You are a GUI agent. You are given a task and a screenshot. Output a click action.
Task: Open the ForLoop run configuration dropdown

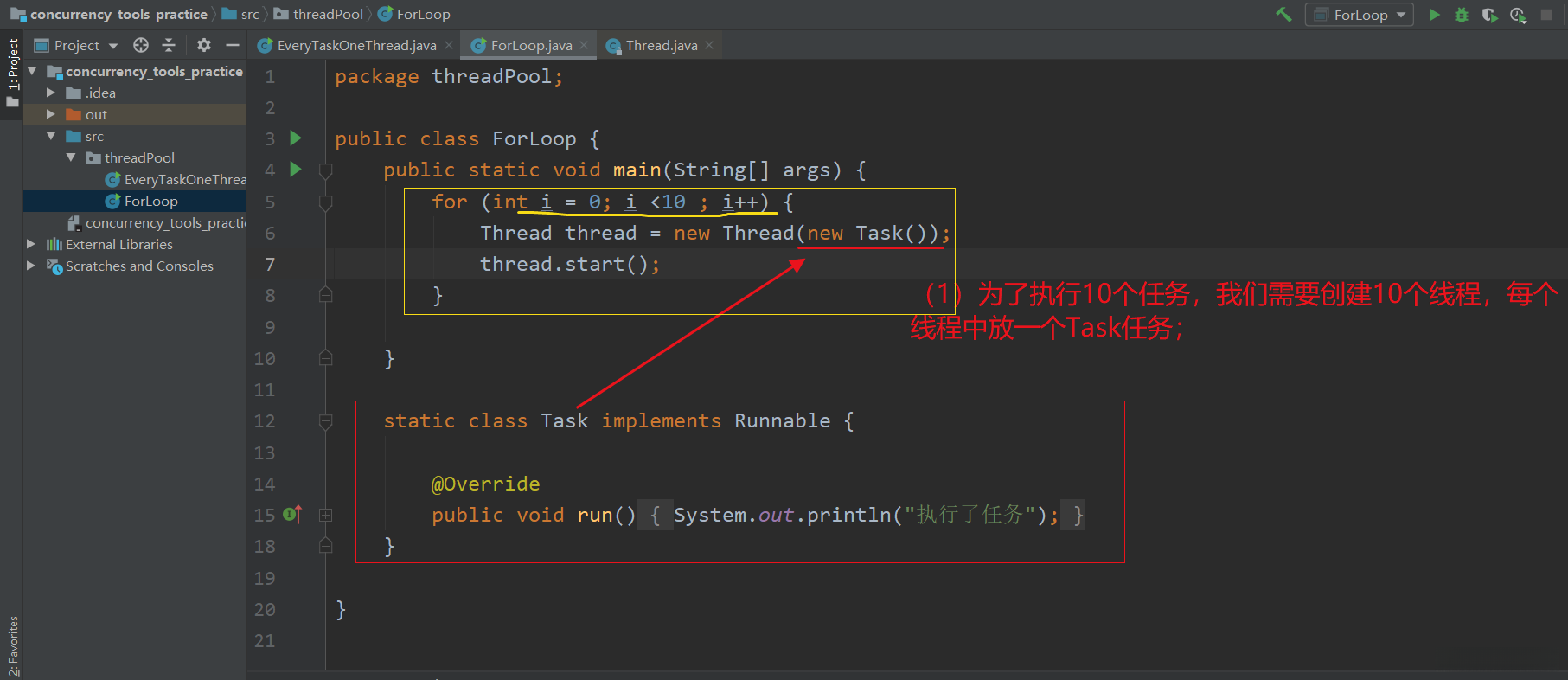click(x=1360, y=15)
